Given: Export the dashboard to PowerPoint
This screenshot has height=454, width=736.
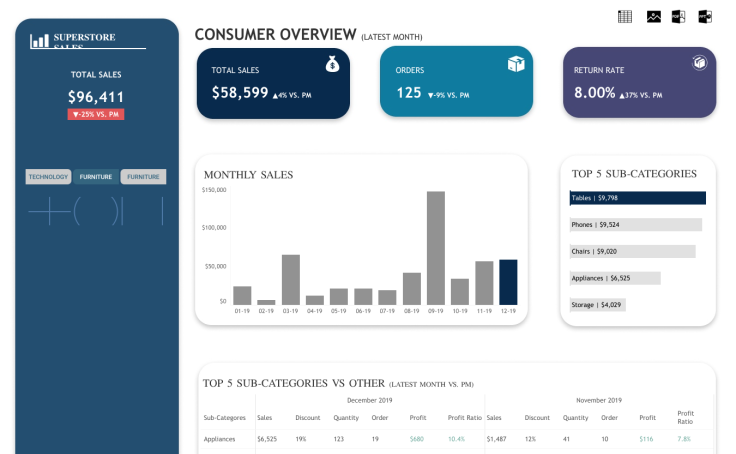Looking at the screenshot, I should (705, 17).
